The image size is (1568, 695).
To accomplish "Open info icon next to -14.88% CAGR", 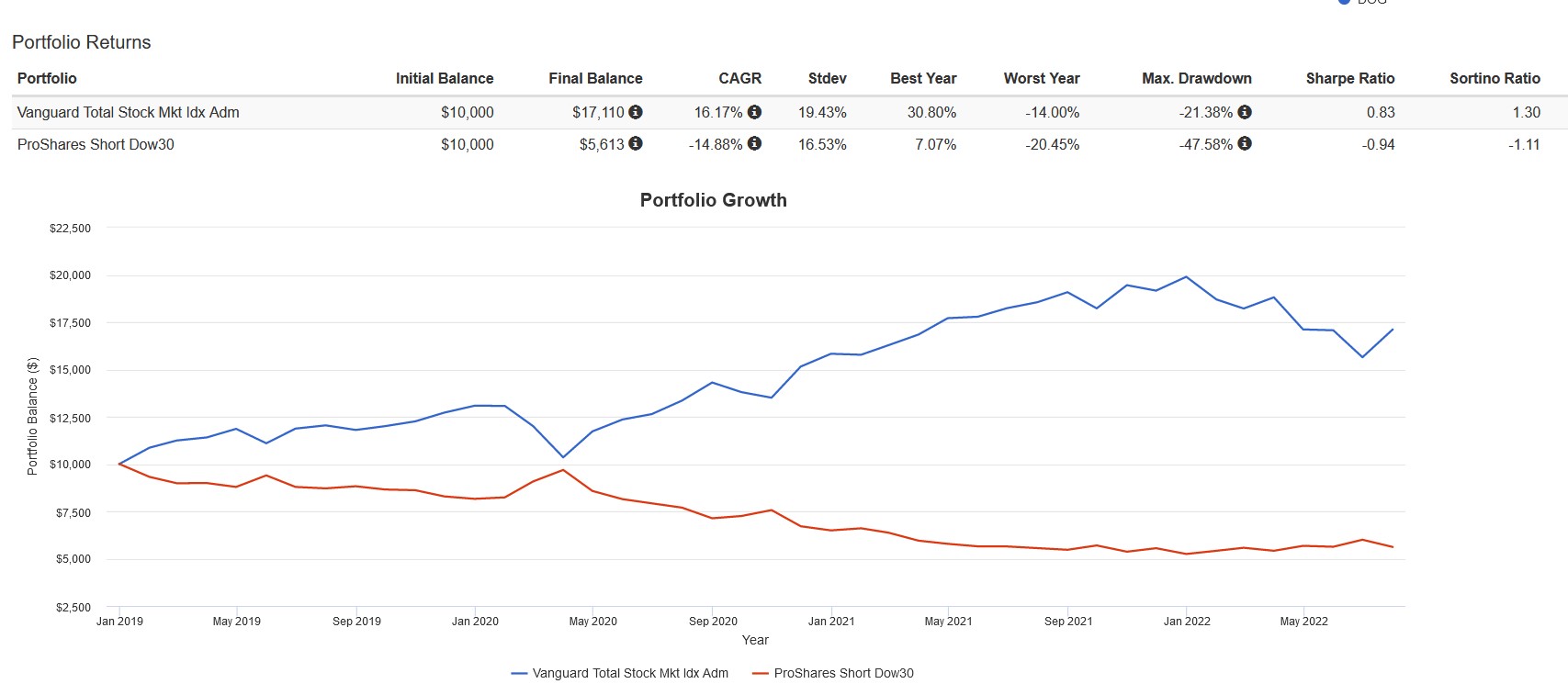I will tap(754, 143).
